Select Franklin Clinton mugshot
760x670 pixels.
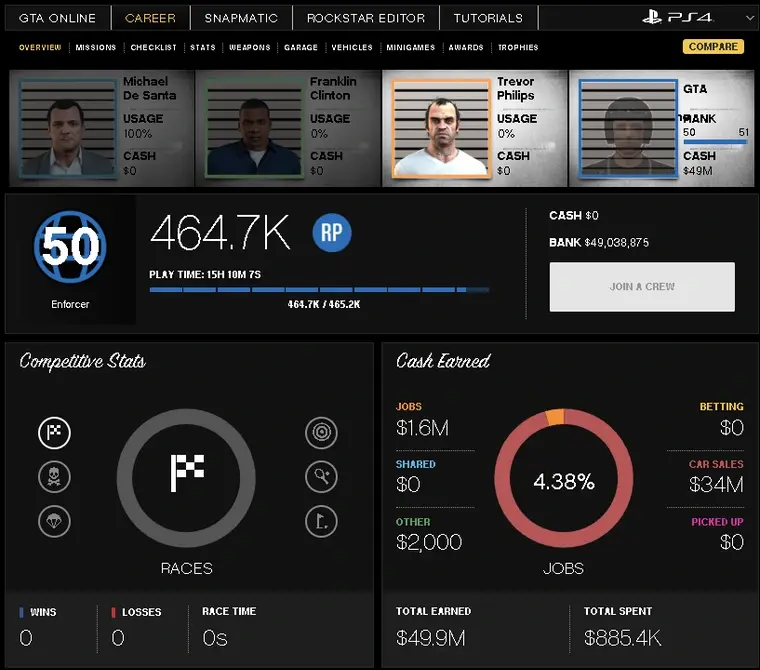tap(254, 128)
